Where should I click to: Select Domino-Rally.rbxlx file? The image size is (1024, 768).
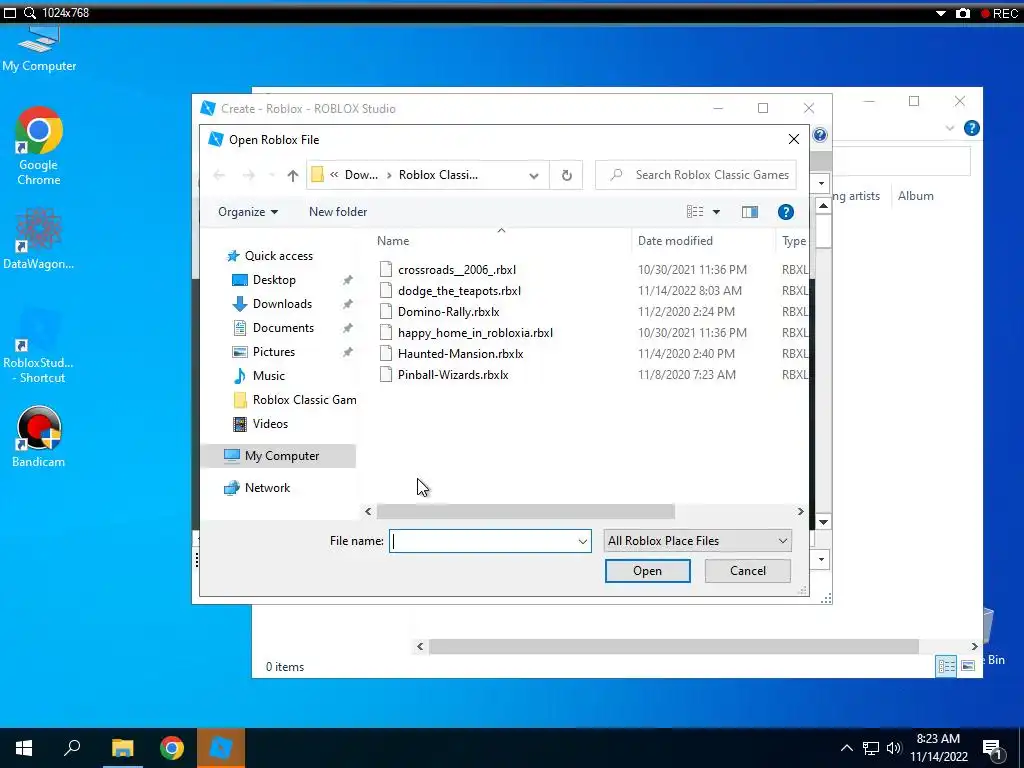(x=448, y=312)
